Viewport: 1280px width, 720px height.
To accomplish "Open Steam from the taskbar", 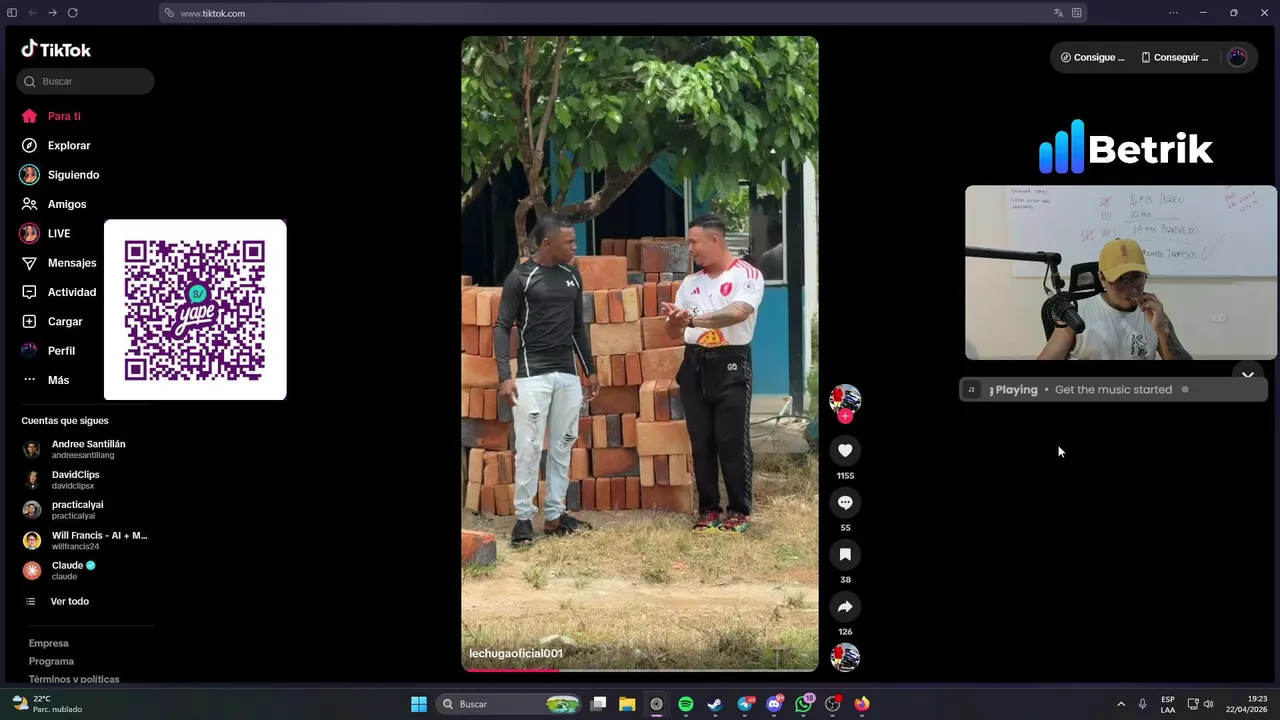I will click(715, 704).
